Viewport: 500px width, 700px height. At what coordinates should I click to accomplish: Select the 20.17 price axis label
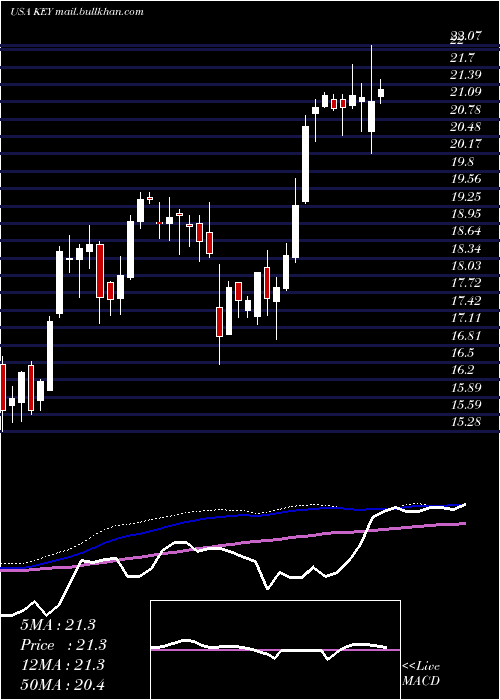pyautogui.click(x=466, y=144)
